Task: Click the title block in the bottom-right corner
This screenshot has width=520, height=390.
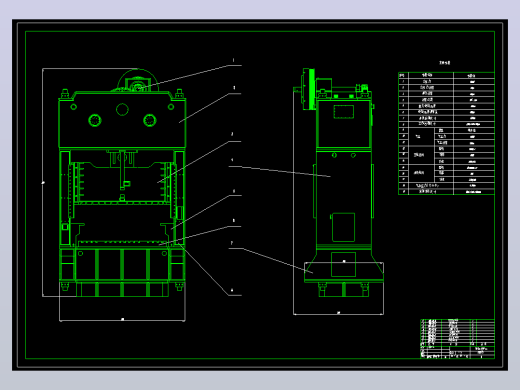Action: point(457,339)
